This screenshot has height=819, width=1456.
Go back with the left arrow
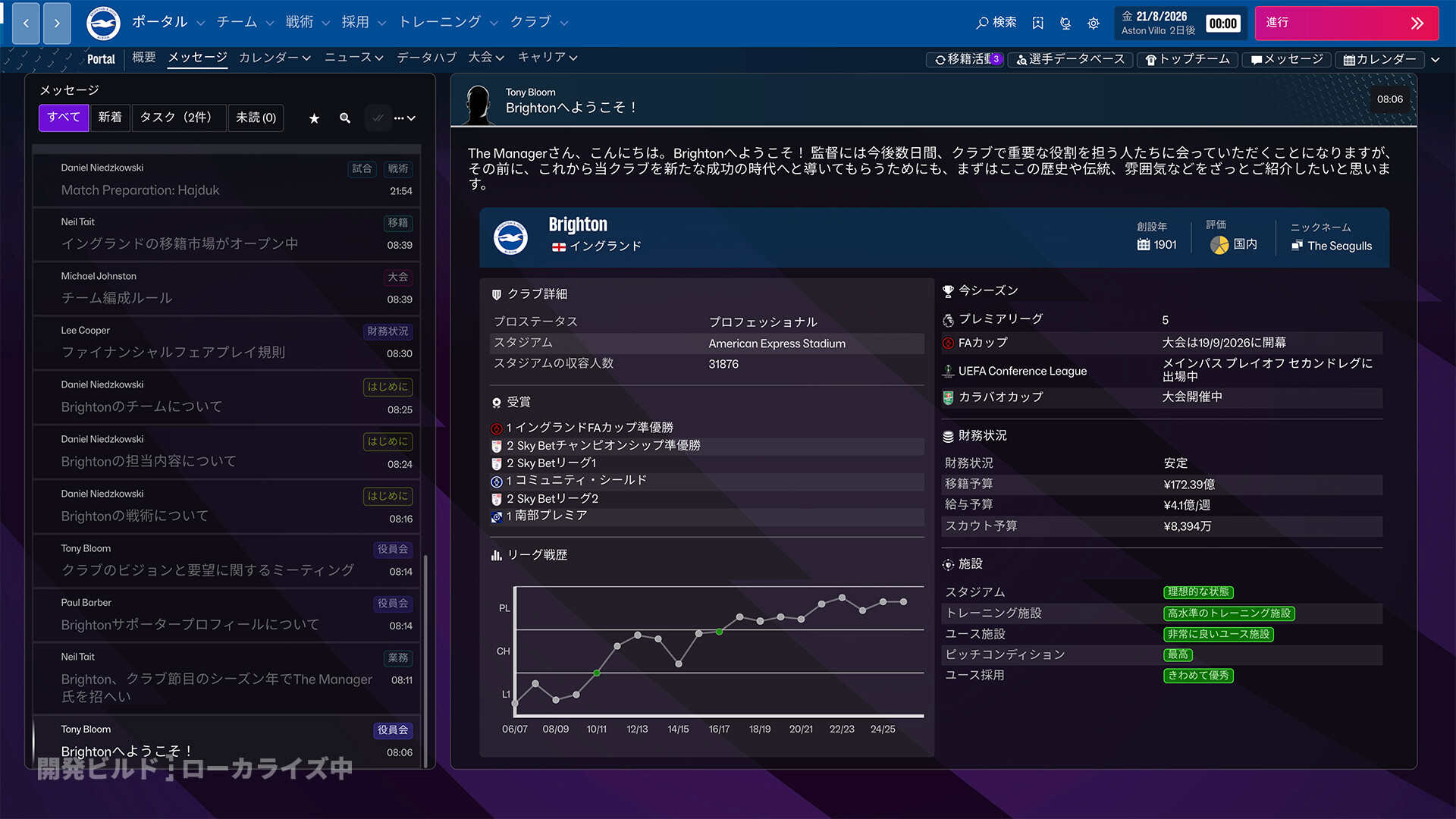26,23
